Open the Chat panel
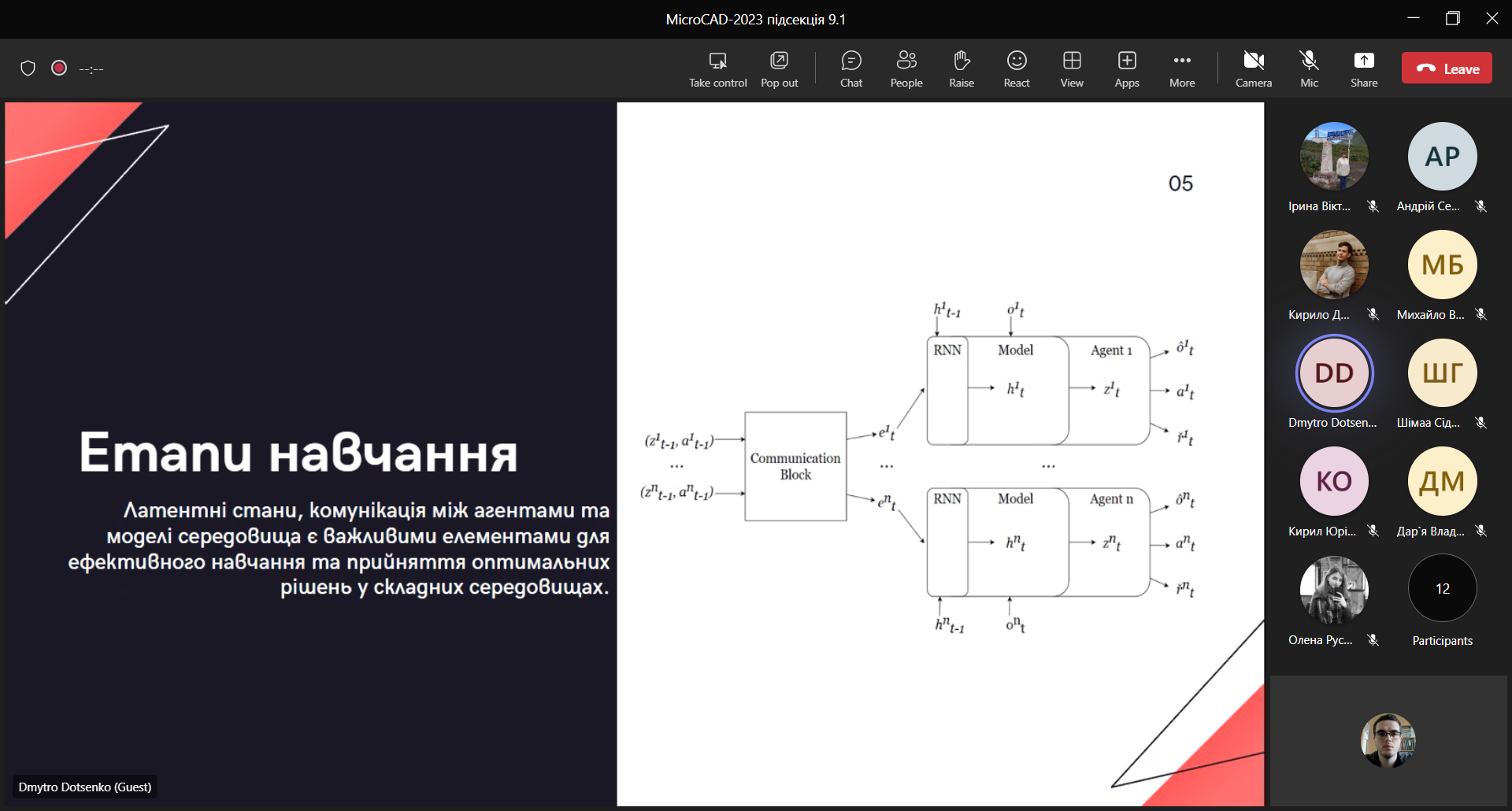The height and width of the screenshot is (811, 1512). pos(850,69)
